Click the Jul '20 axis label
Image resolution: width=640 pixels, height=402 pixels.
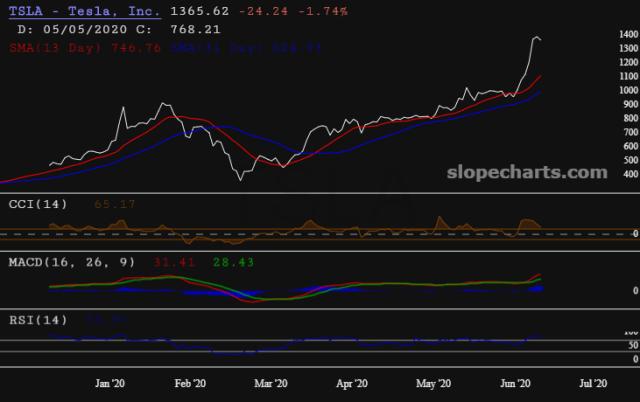click(x=593, y=383)
